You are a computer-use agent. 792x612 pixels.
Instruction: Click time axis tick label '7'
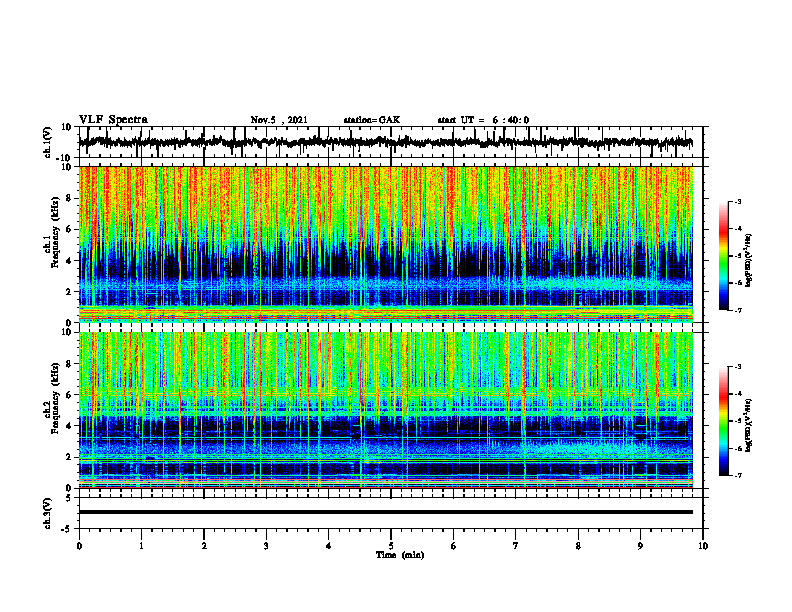click(x=516, y=546)
